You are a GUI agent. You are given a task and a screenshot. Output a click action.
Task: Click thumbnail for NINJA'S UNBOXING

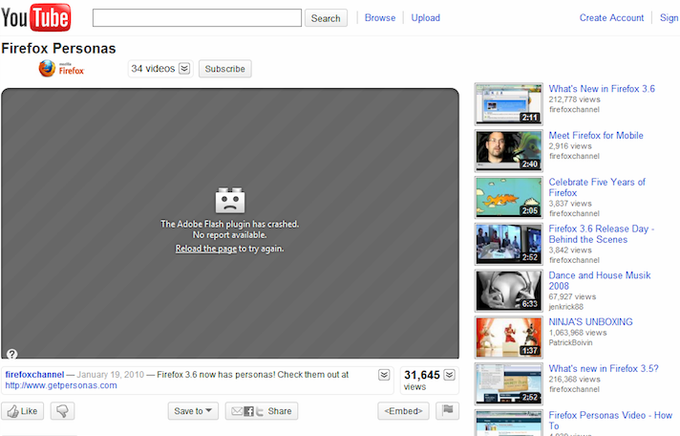509,337
